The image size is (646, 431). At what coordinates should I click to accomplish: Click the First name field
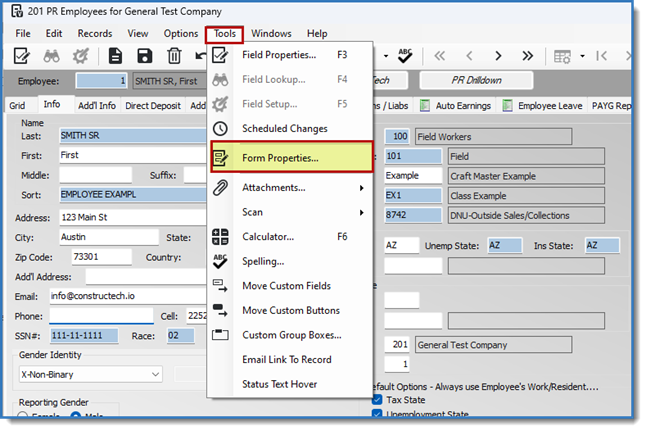[133, 155]
